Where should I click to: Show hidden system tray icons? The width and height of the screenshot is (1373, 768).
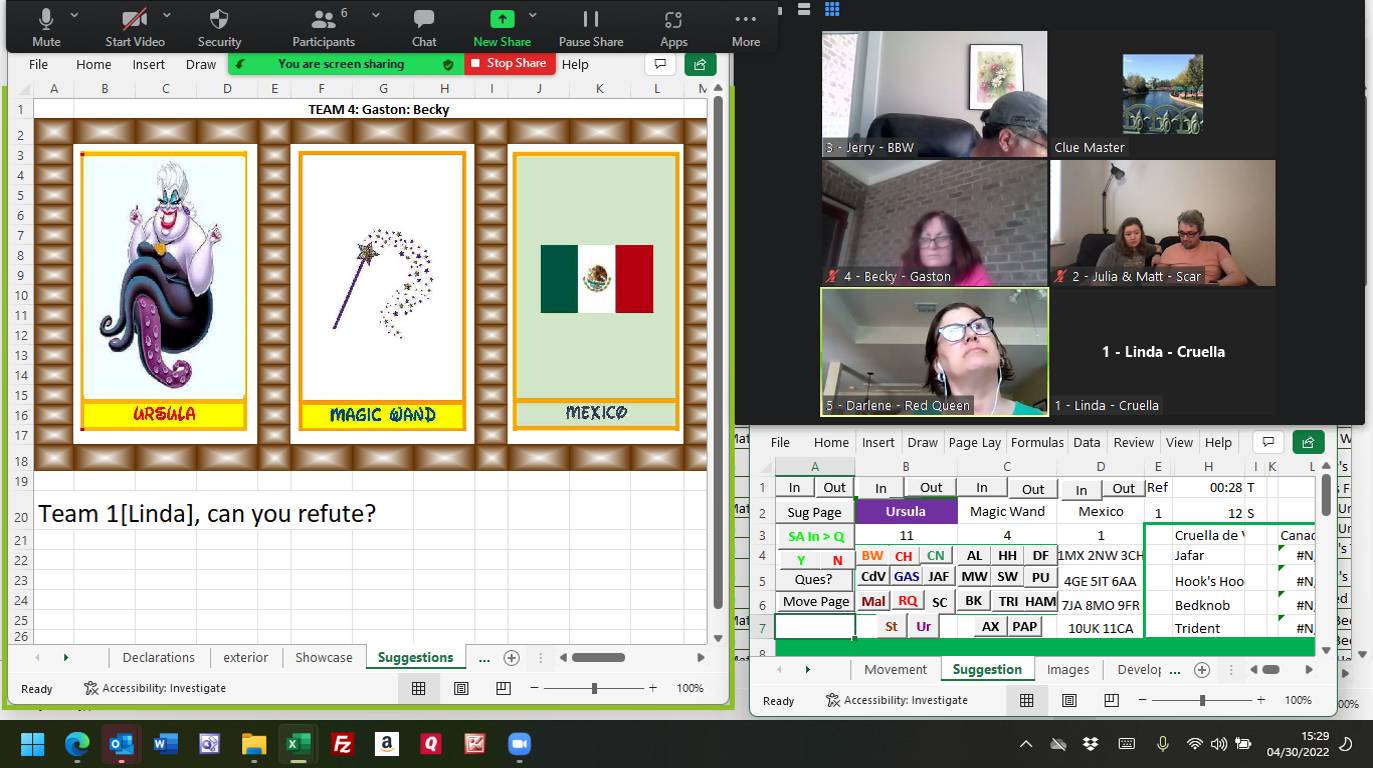click(x=1025, y=744)
